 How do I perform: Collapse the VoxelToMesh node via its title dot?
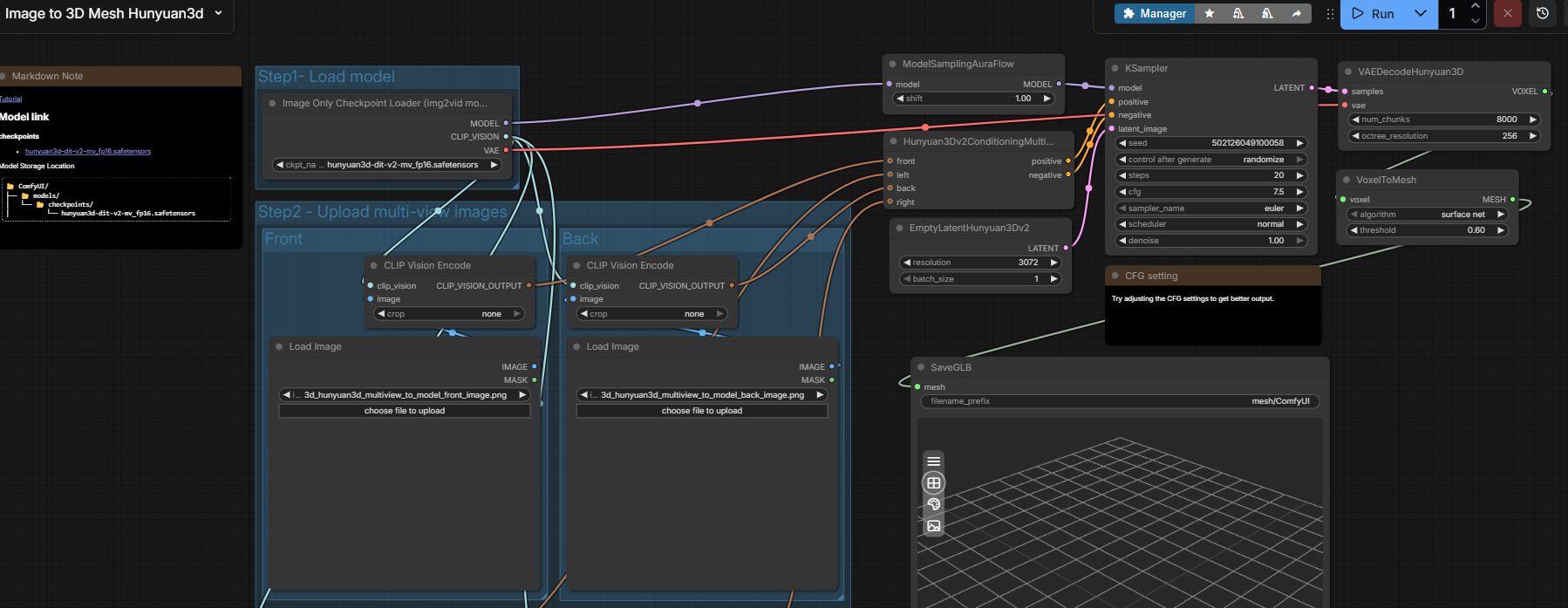pyautogui.click(x=1346, y=180)
